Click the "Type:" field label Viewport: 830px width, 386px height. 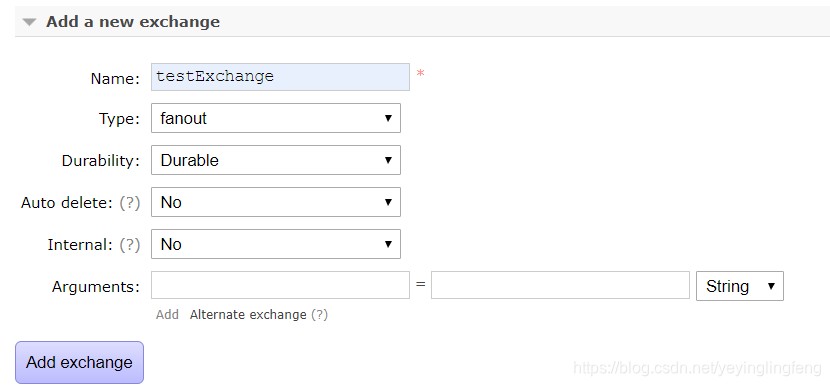[x=119, y=119]
